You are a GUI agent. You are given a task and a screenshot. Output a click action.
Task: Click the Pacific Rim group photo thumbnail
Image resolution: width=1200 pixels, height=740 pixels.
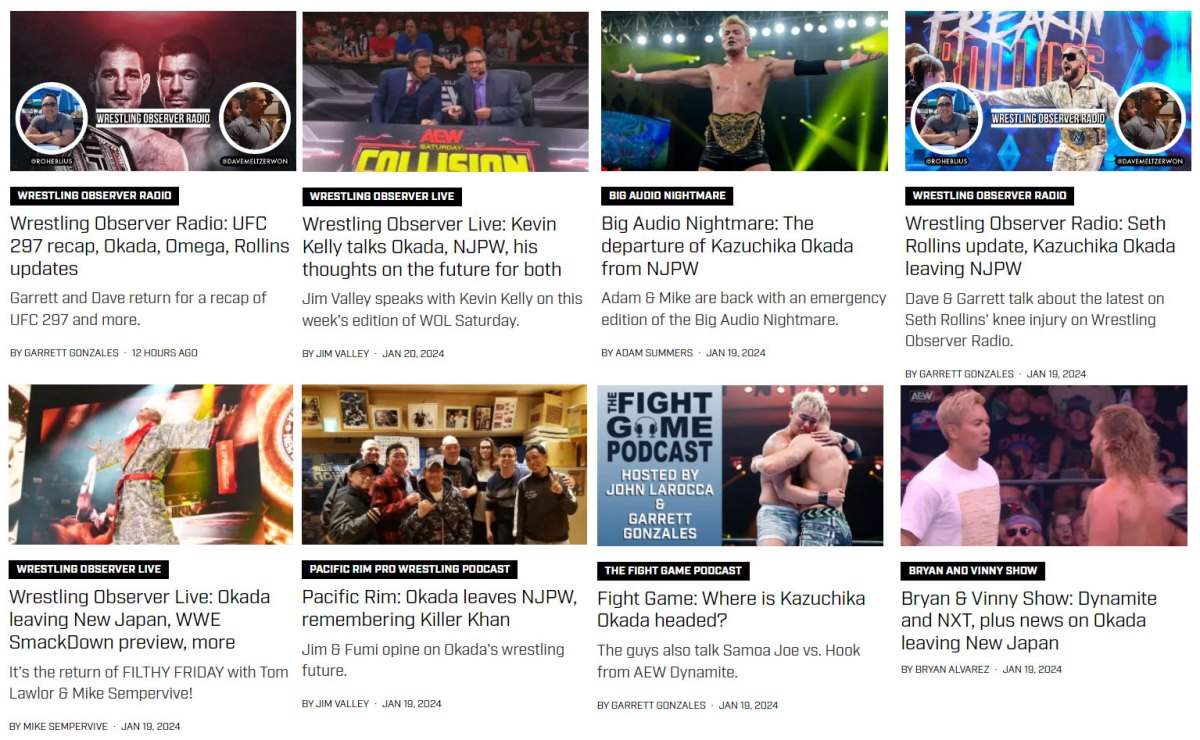(445, 465)
